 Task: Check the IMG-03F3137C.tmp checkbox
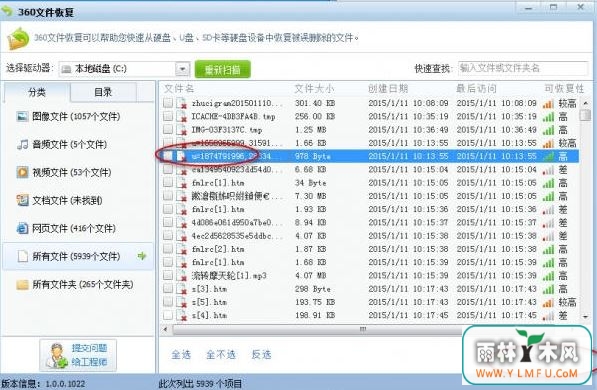[168, 129]
